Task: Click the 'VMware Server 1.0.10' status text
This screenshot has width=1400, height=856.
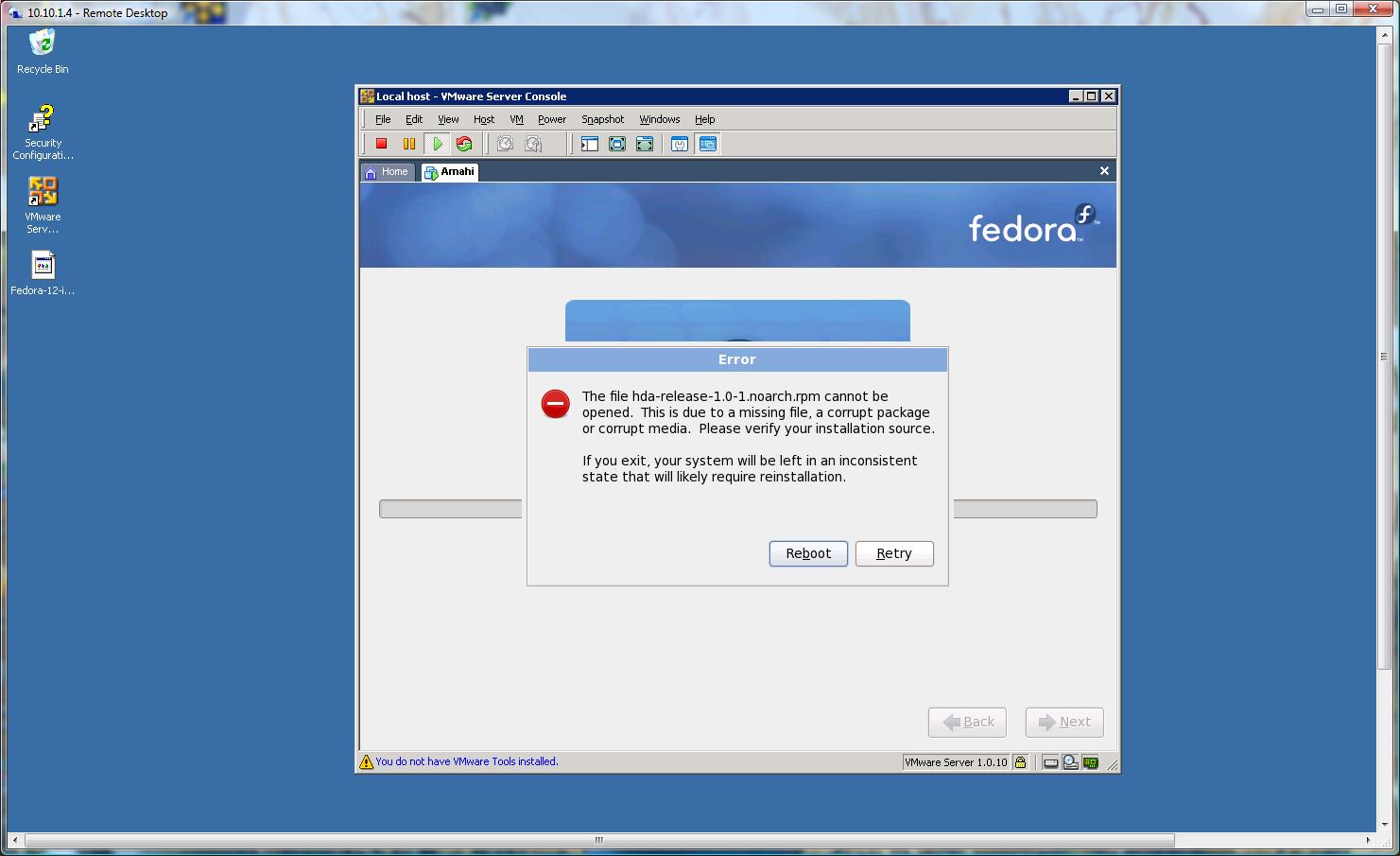Action: click(x=957, y=762)
